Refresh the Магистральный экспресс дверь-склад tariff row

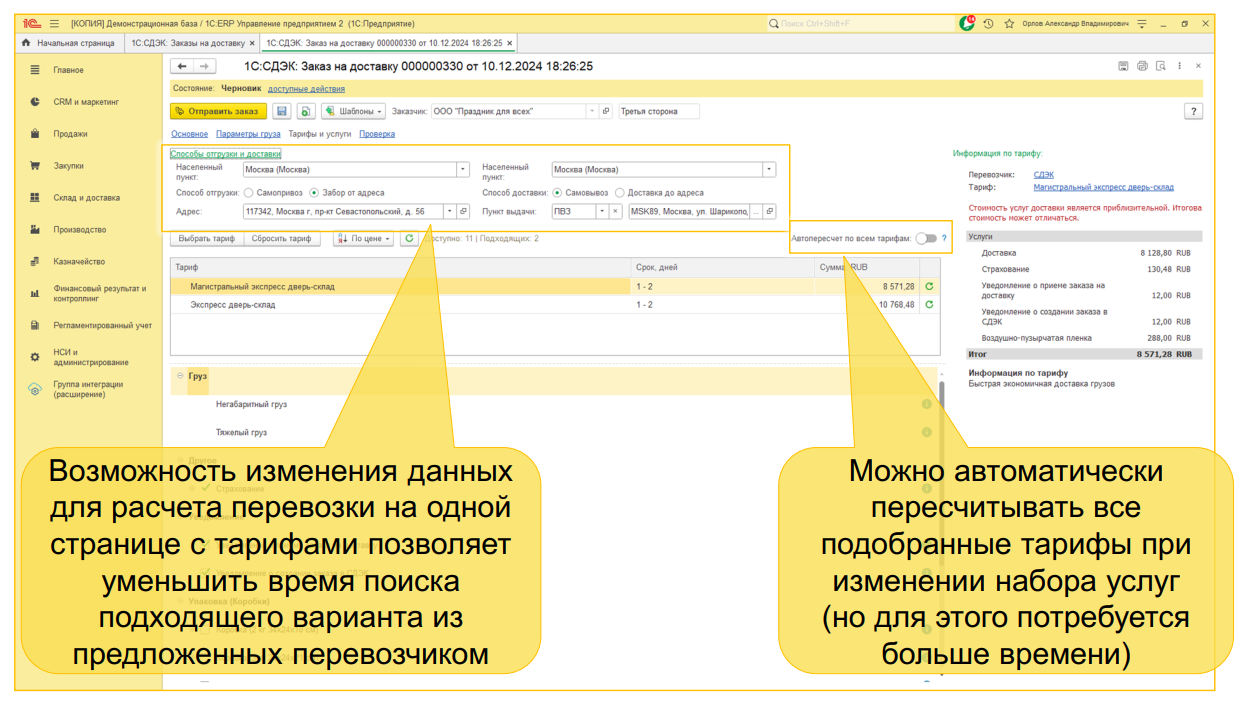(930, 288)
